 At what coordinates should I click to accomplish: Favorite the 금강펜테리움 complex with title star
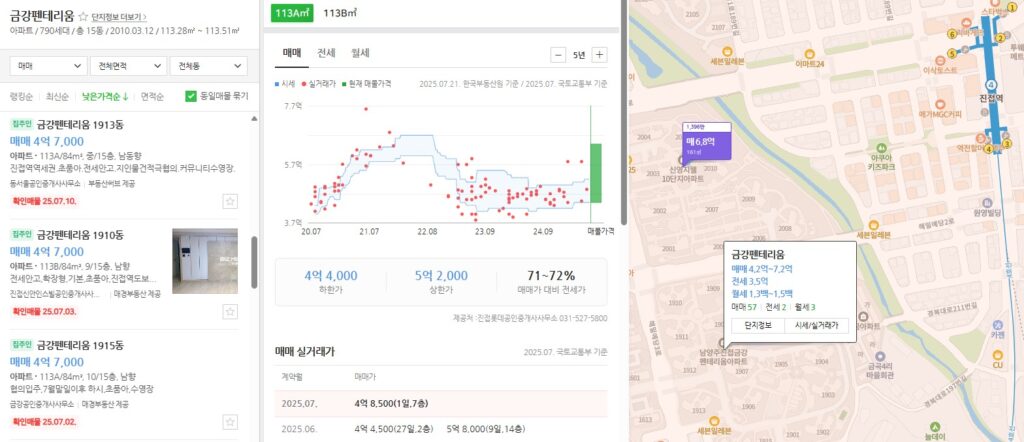pyautogui.click(x=83, y=17)
